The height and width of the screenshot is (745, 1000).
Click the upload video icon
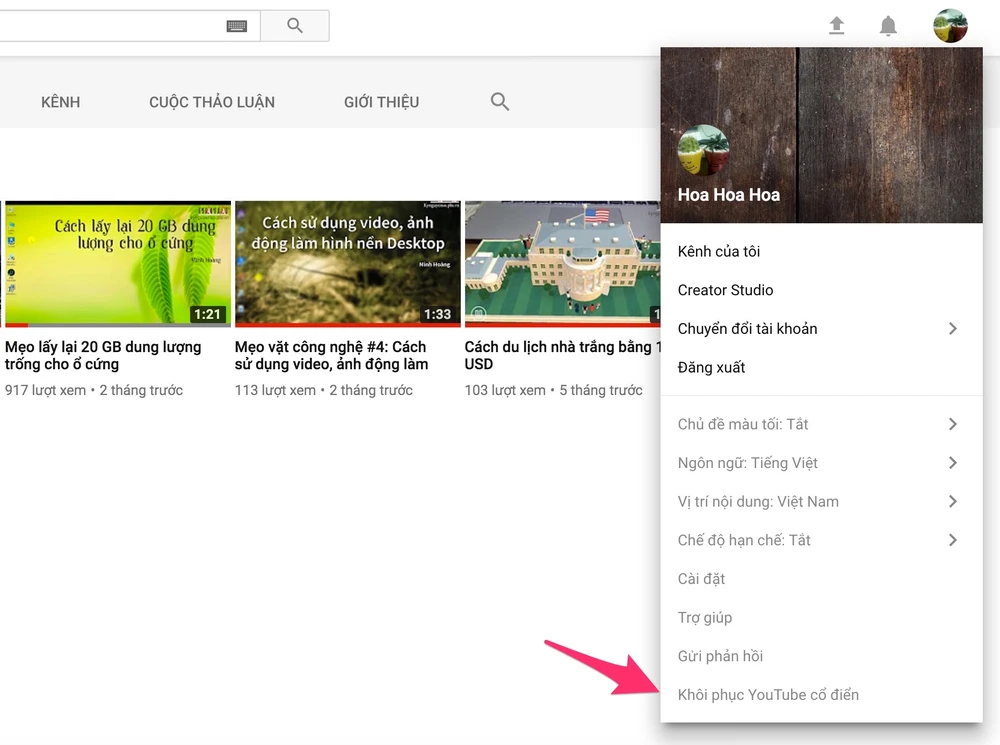(x=837, y=26)
